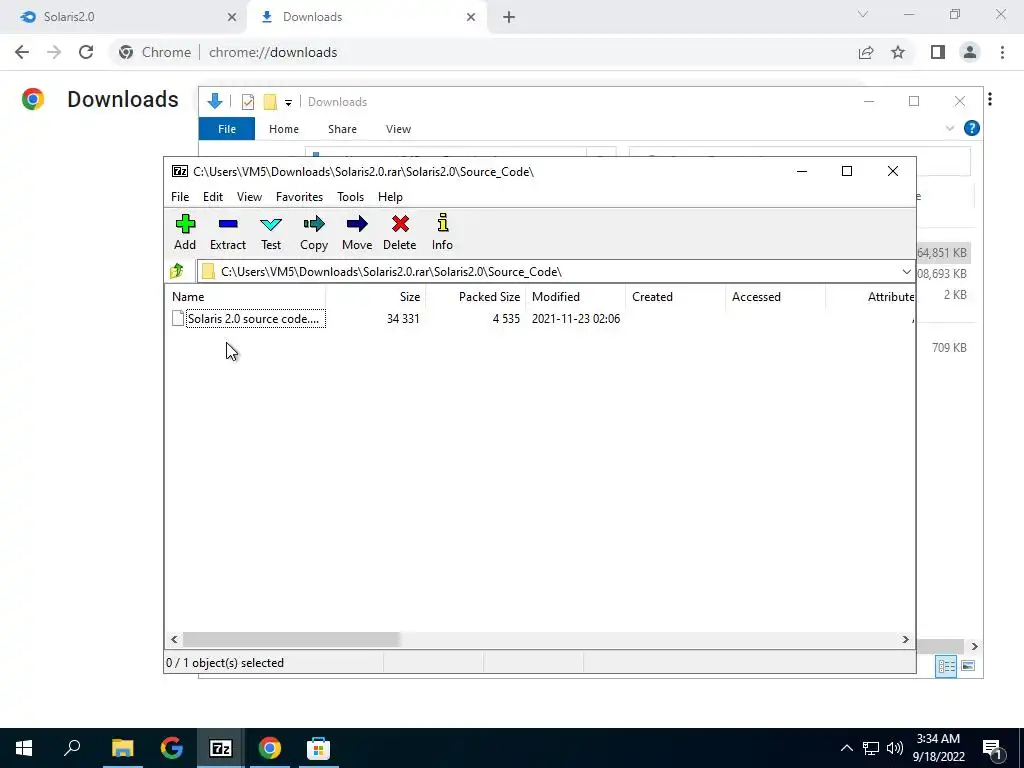Reload the Chrome page
This screenshot has width=1024, height=768.
86,52
